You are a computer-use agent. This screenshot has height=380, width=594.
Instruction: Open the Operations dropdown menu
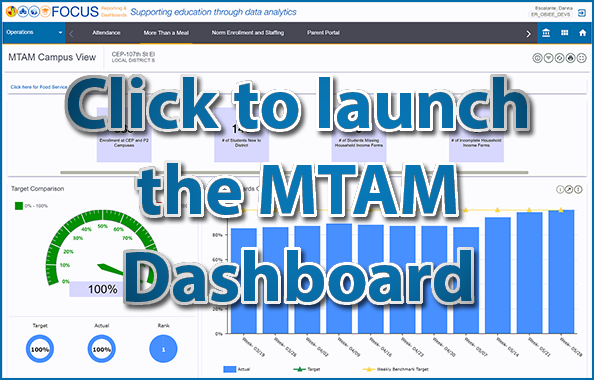pyautogui.click(x=34, y=33)
